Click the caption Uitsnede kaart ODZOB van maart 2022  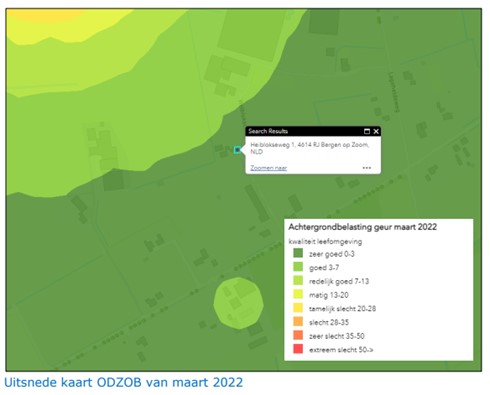click(x=123, y=382)
